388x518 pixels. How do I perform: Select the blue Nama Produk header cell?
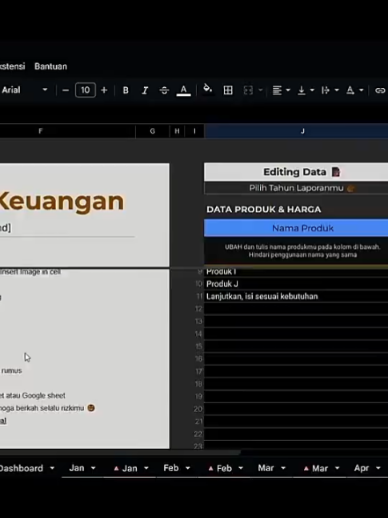point(296,228)
